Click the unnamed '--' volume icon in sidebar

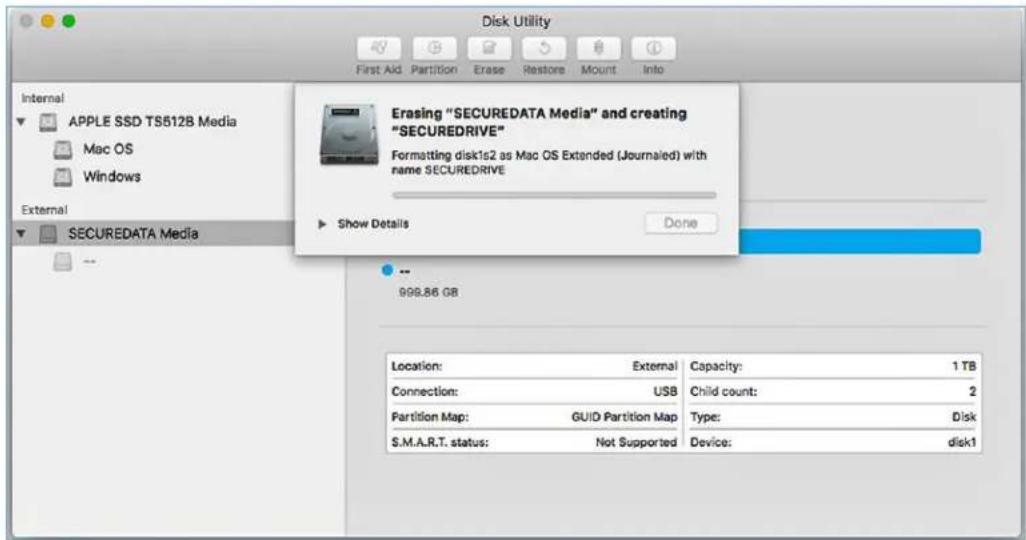point(63,262)
